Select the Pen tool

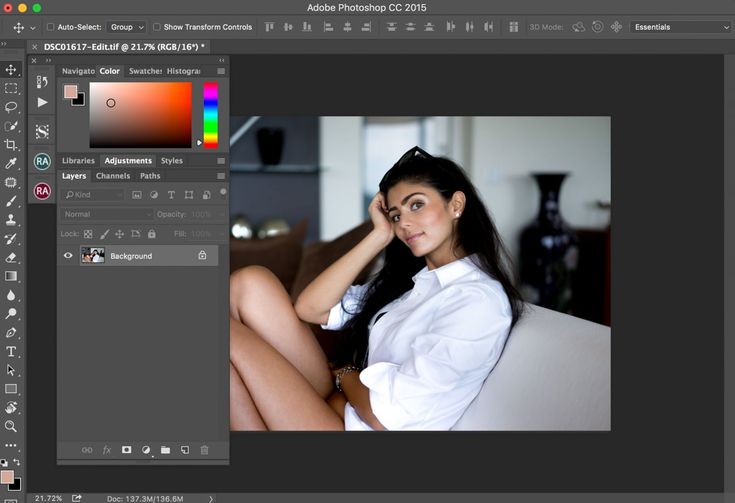point(11,333)
